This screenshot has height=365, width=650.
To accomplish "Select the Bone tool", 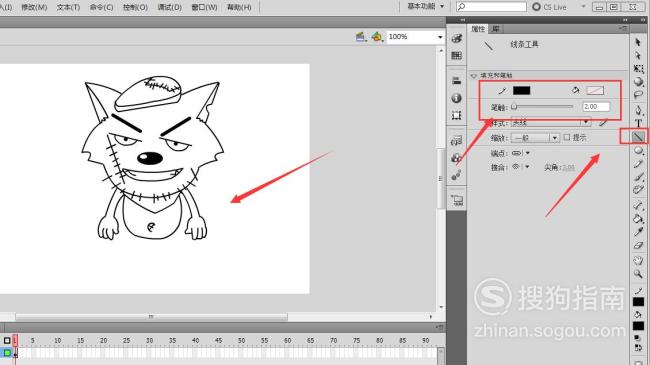I will (638, 205).
